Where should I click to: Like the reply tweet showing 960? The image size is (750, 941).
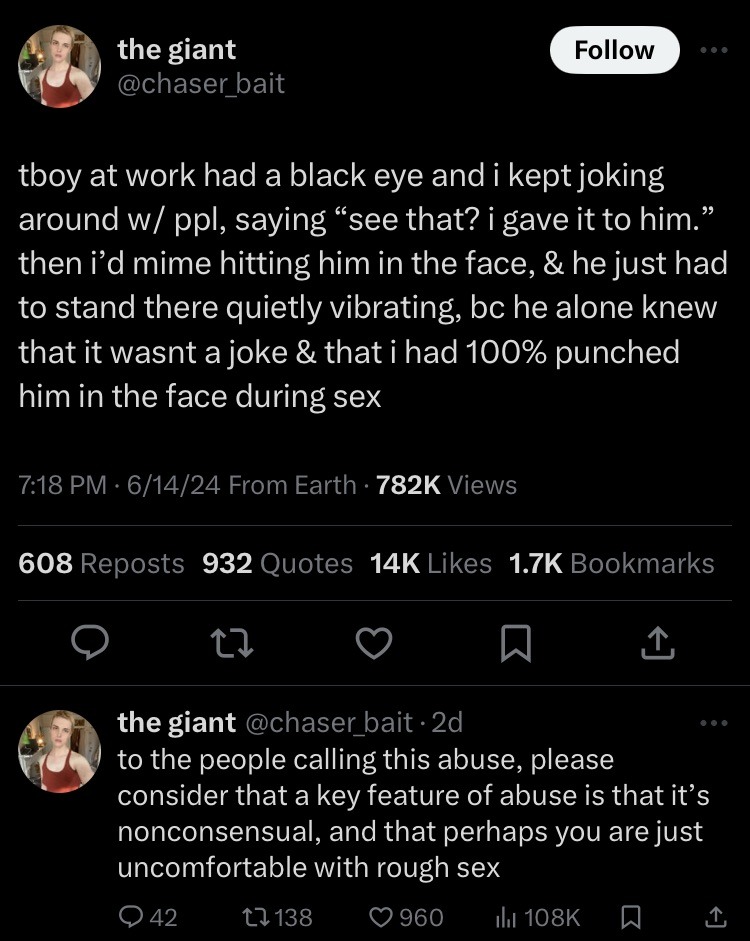click(406, 916)
